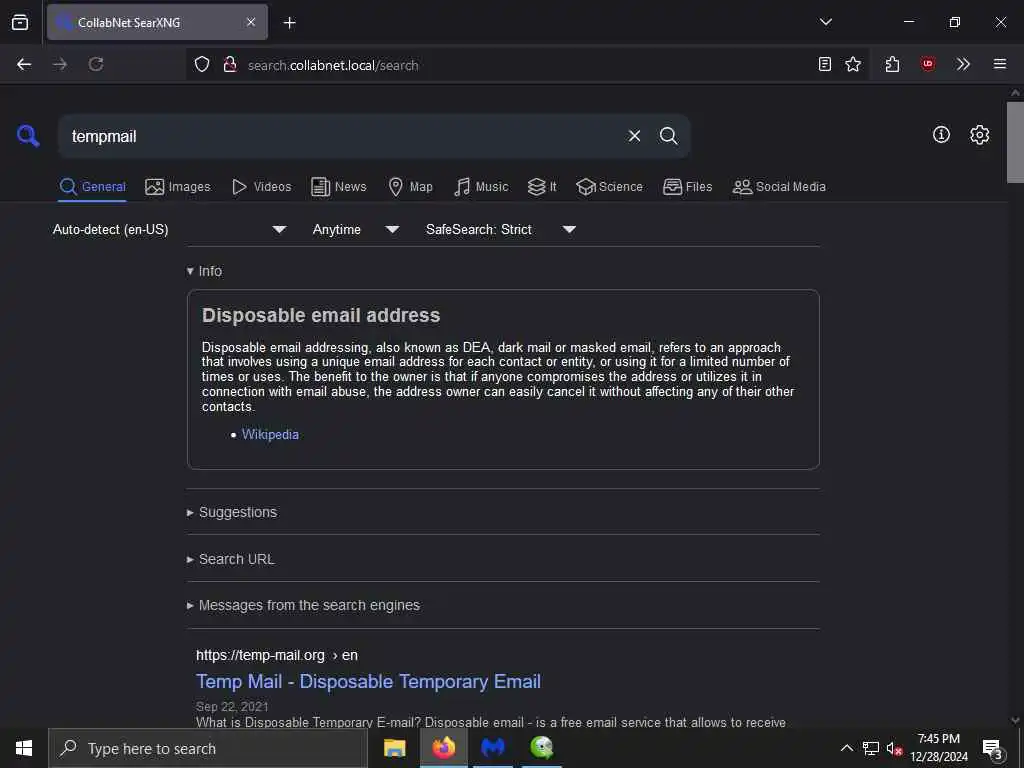Open the Anytime time range dropdown
Image resolution: width=1024 pixels, height=768 pixels.
tap(355, 229)
